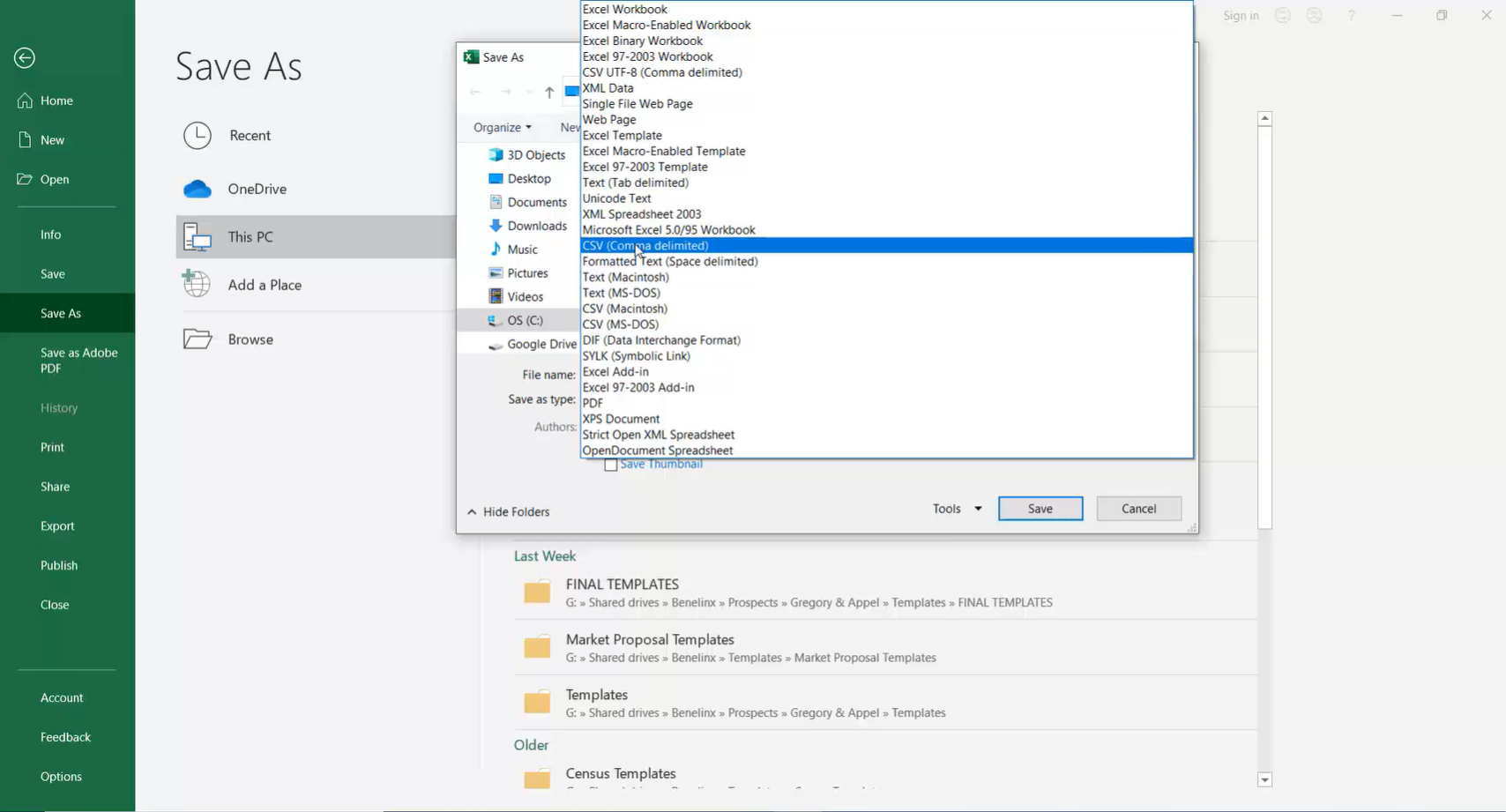Click the Pictures icon in navigation pane
This screenshot has width=1506, height=812.
click(x=496, y=273)
